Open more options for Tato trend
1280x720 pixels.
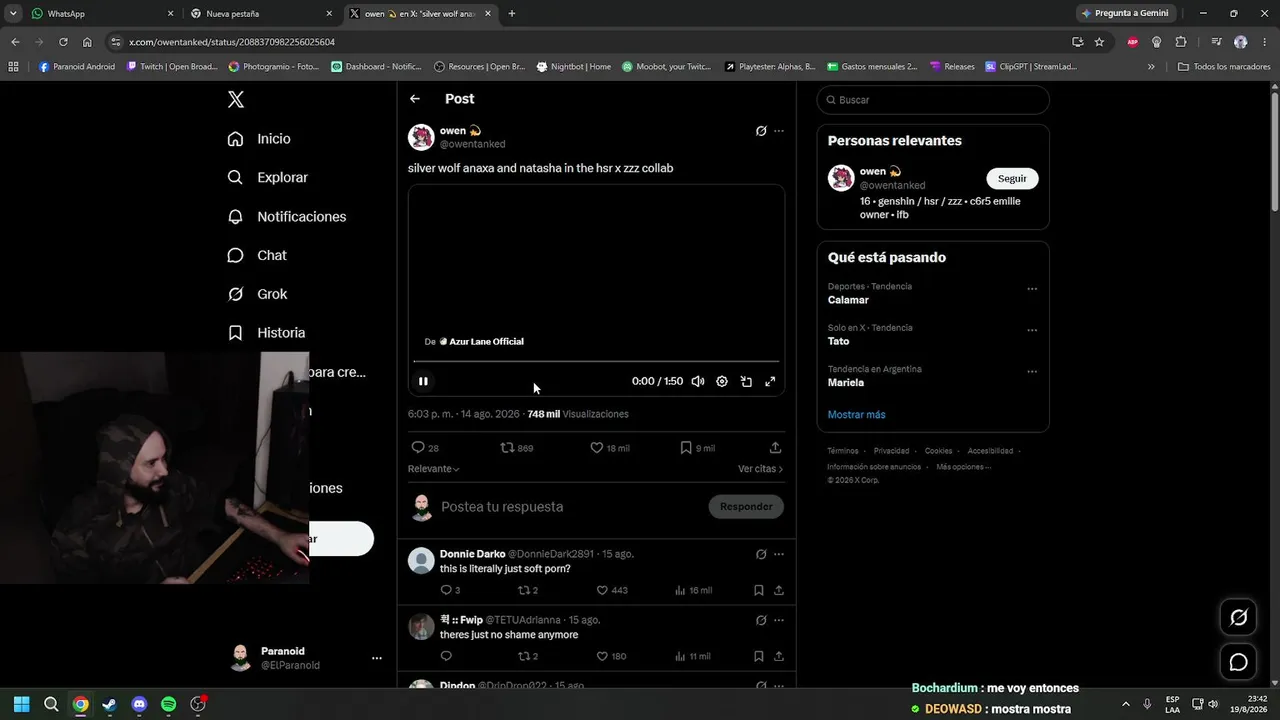(1032, 330)
